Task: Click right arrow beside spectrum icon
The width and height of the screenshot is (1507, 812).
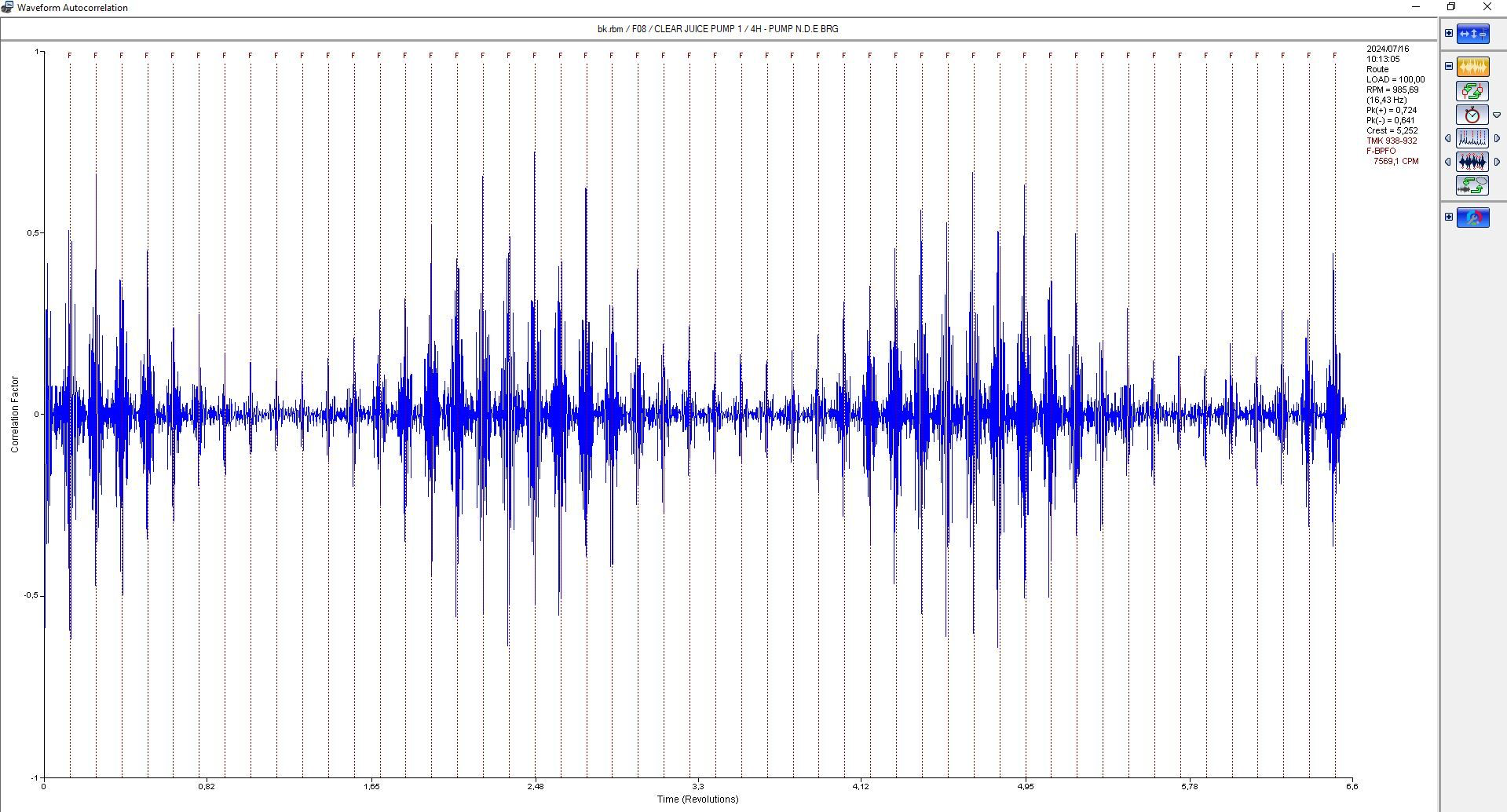Action: coord(1497,139)
